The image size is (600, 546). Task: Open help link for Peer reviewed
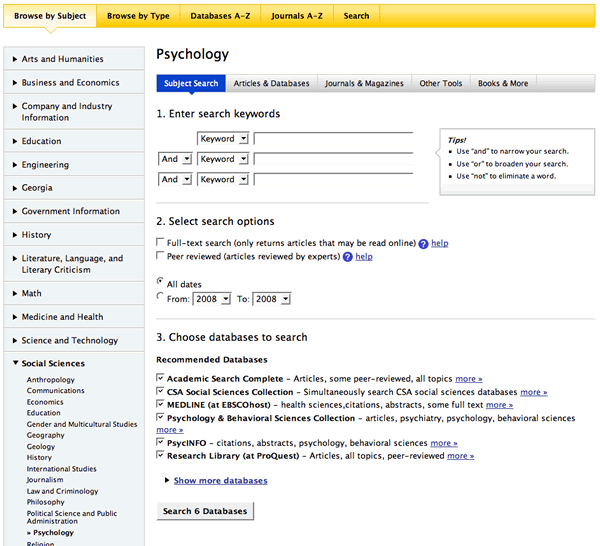coord(364,257)
